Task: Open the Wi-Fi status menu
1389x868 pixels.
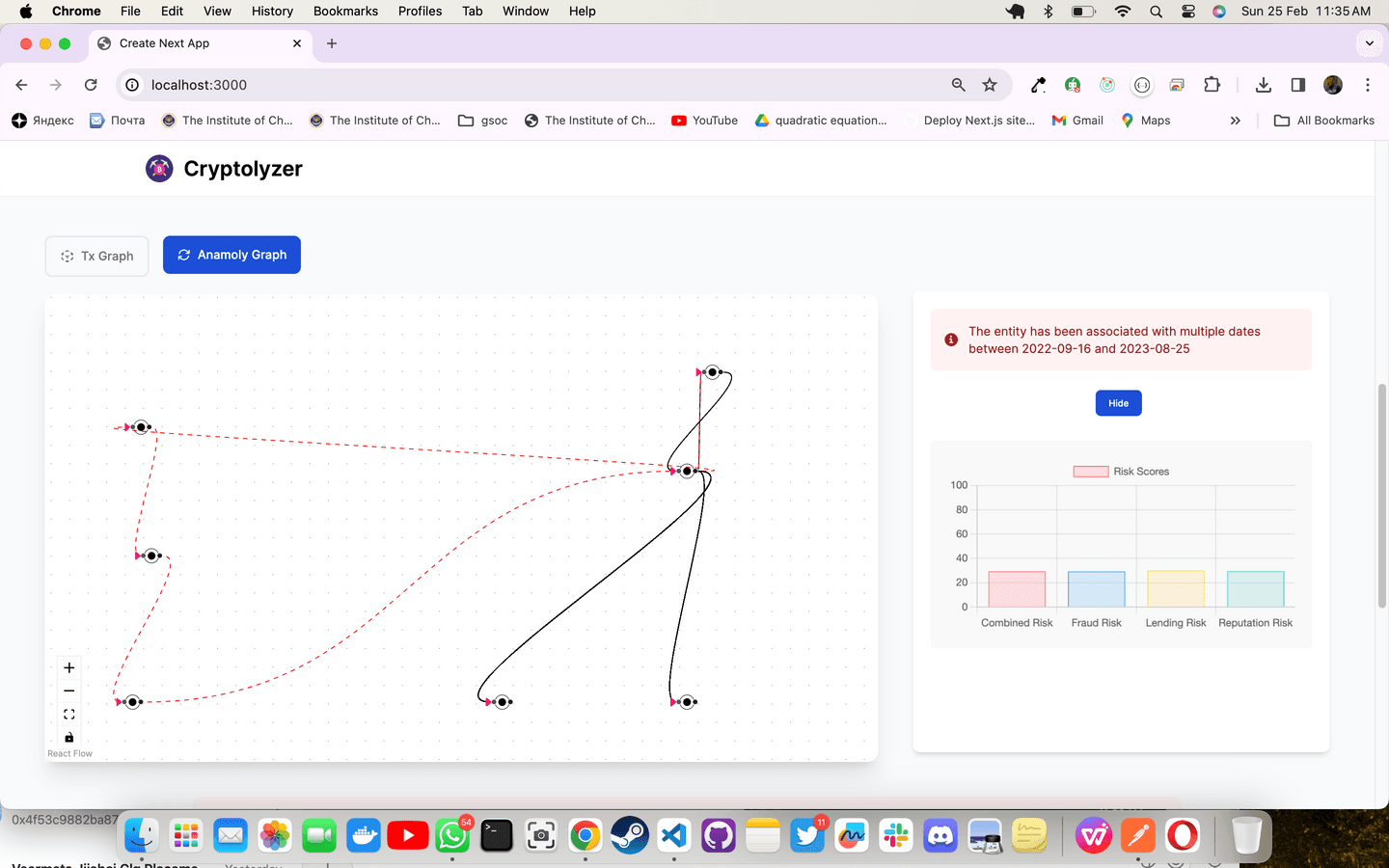Action: coord(1122,11)
